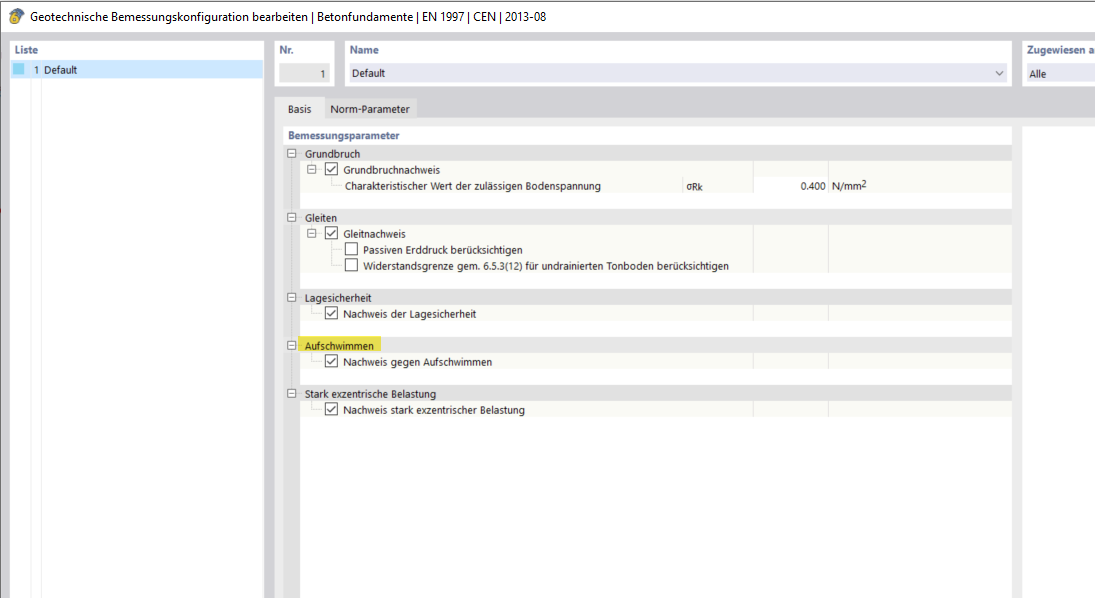Uncheck "Nachweis der Lagesicherheit"

(331, 313)
